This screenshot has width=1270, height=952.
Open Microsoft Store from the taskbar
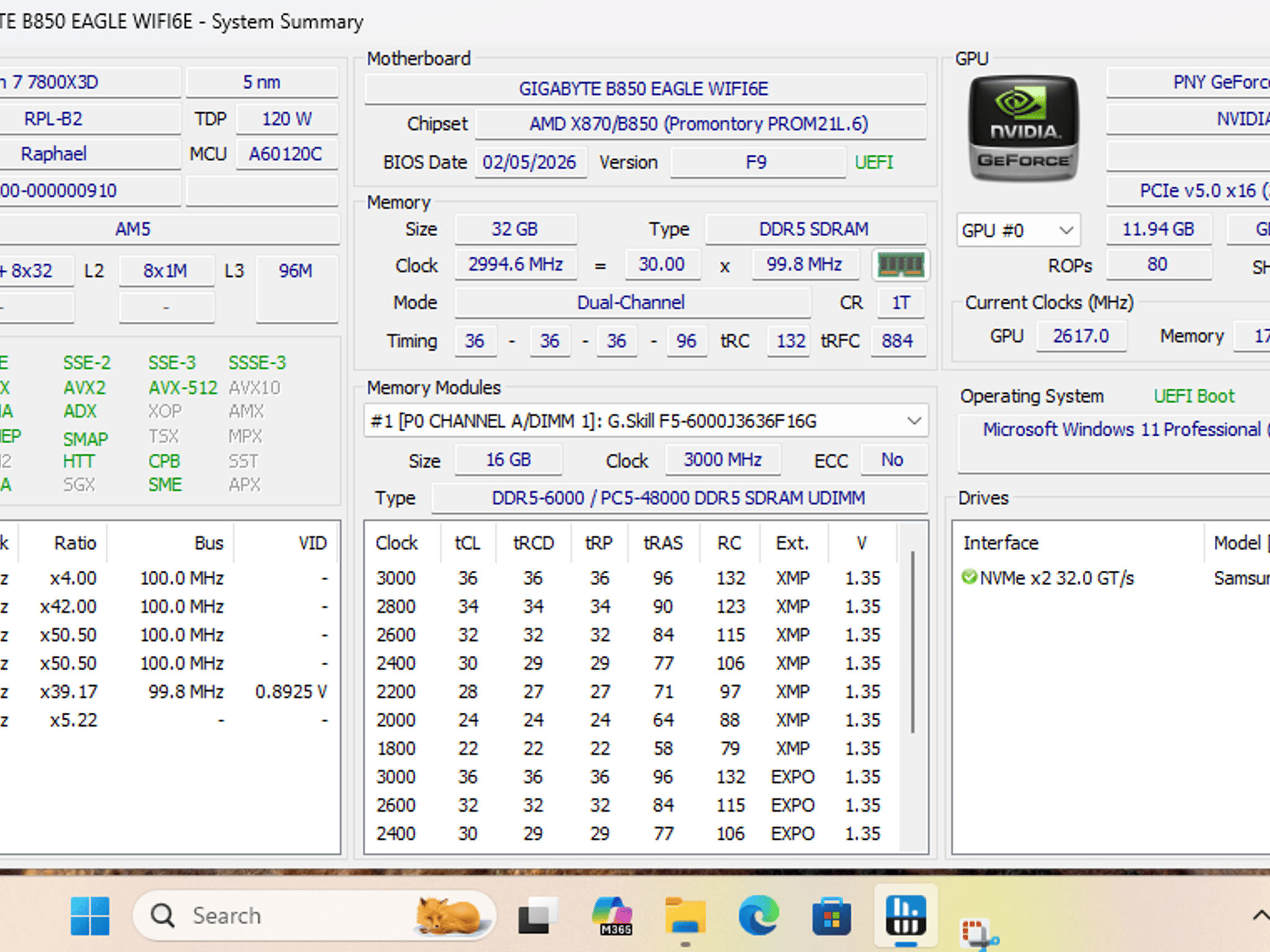(x=832, y=915)
